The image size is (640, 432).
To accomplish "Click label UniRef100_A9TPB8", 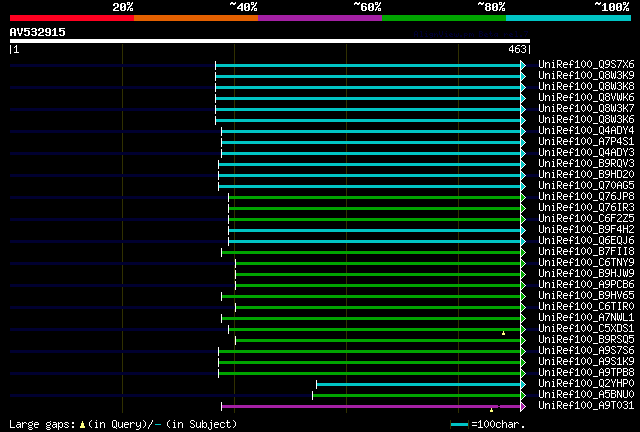I will coord(586,373).
